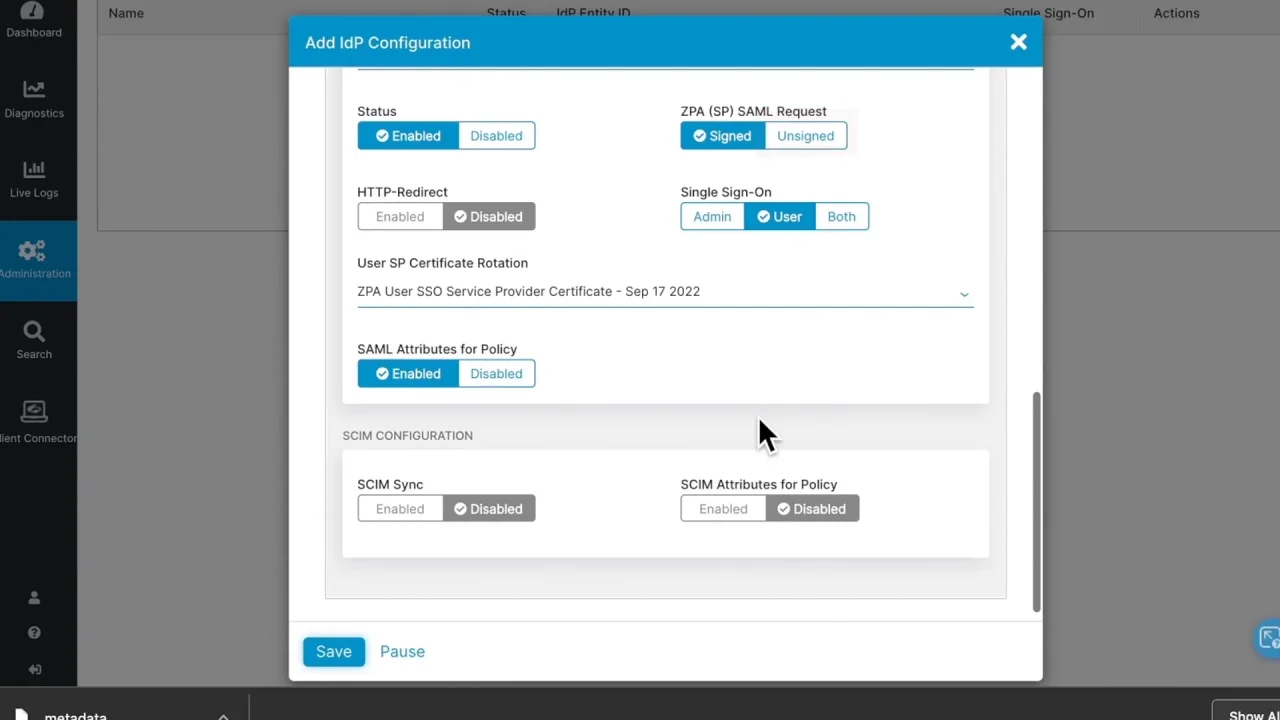Set Status to Disabled
Image resolution: width=1280 pixels, height=720 pixels.
click(x=496, y=136)
